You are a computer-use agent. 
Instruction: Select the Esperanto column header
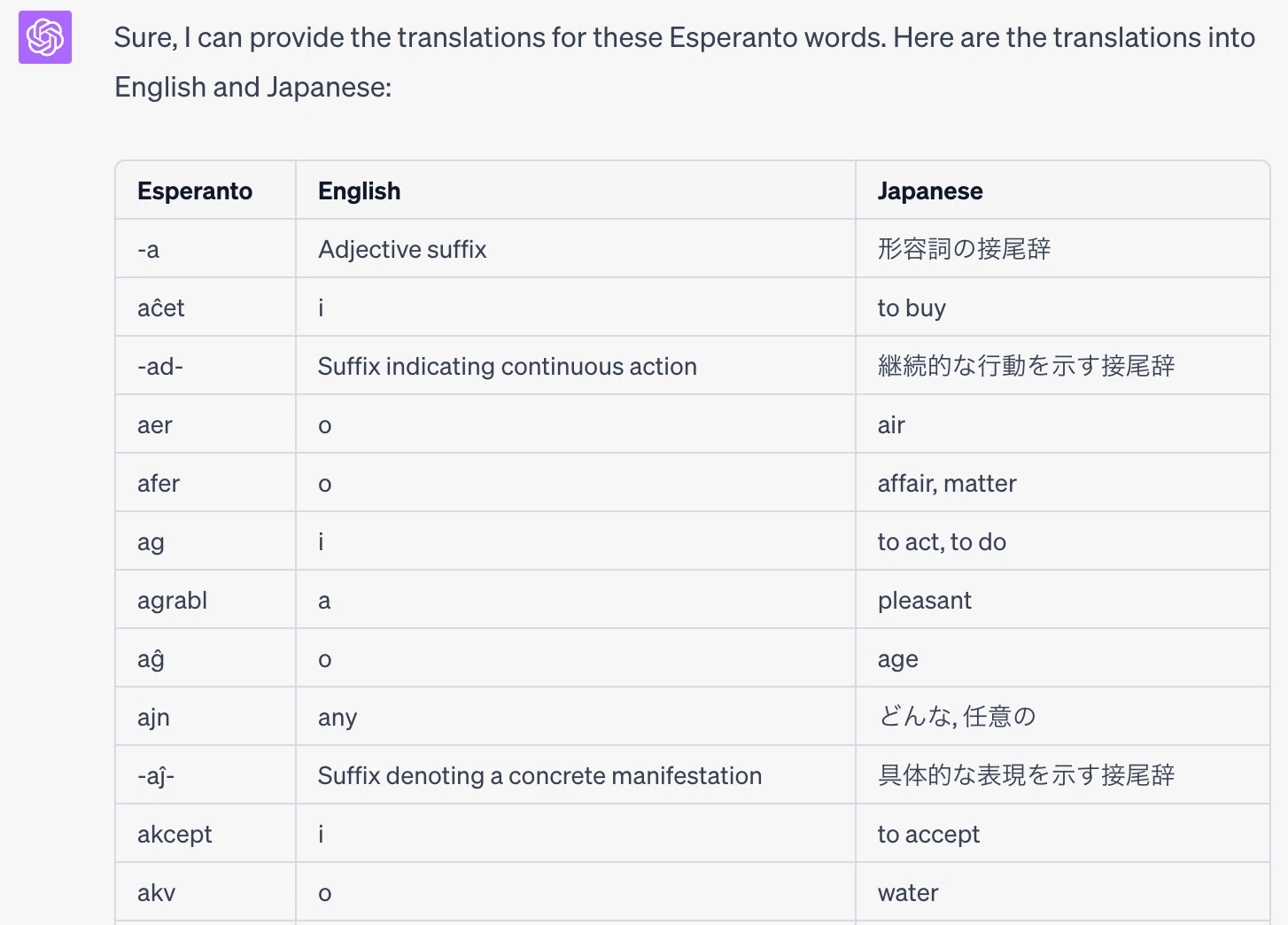click(x=206, y=190)
